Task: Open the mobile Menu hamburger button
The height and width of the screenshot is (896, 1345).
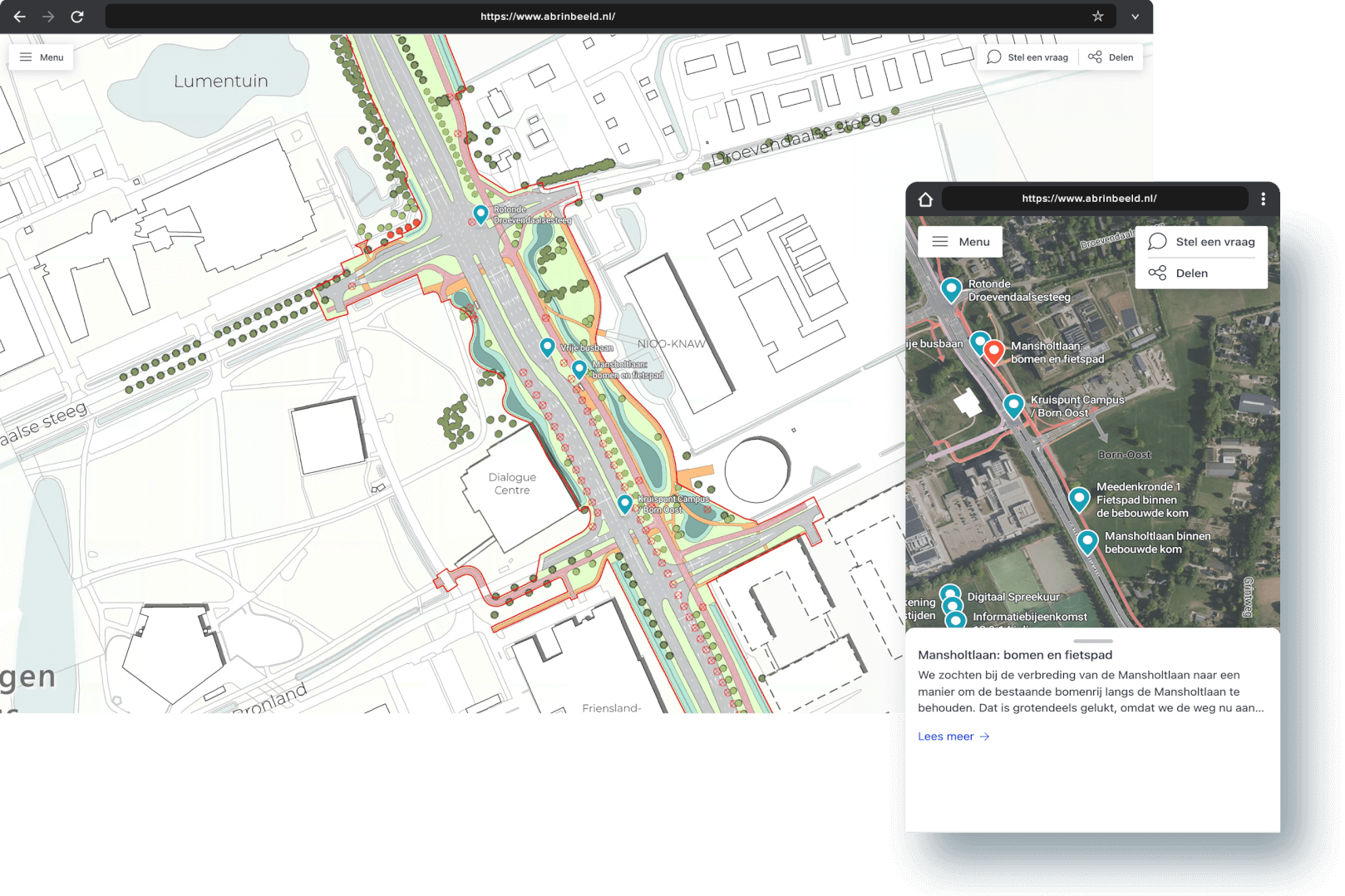Action: coord(960,242)
